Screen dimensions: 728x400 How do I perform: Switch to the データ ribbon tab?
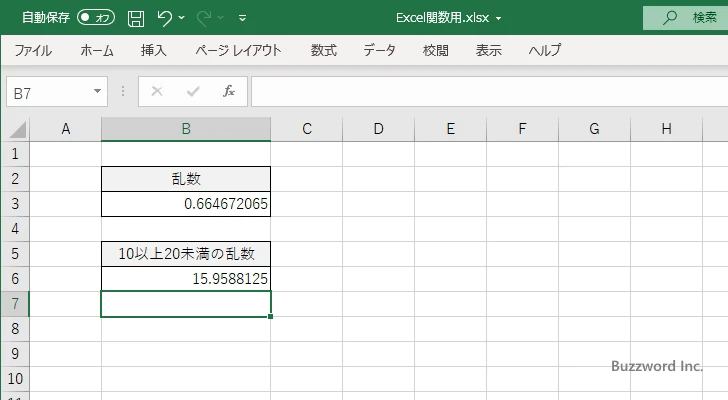coord(379,50)
